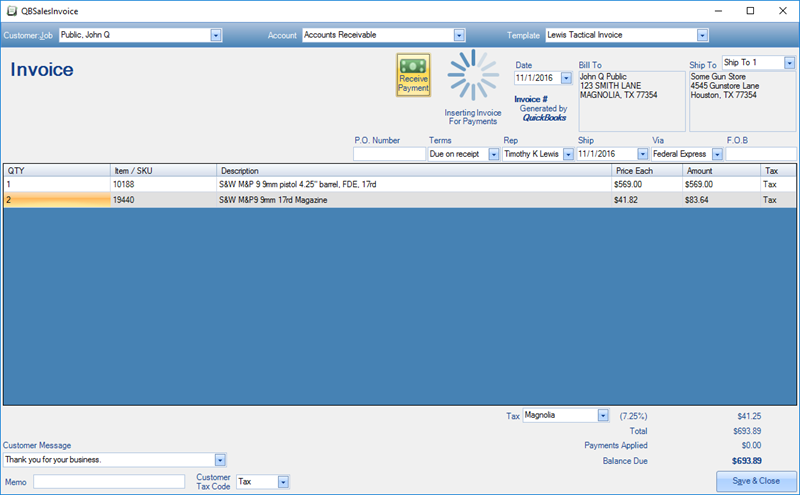
Task: Click the Payments Applied $0.00 value
Action: pyautogui.click(x=751, y=446)
